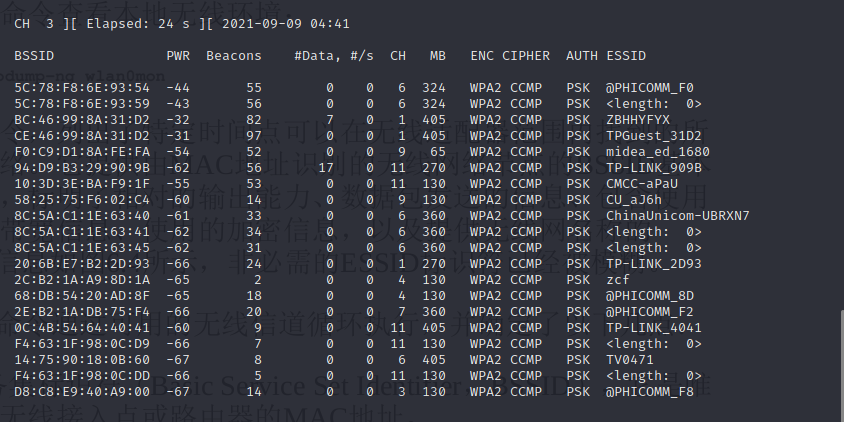Select BSSID 20:6B:E7:B2:2D:93
The image size is (844, 422).
coord(82,264)
